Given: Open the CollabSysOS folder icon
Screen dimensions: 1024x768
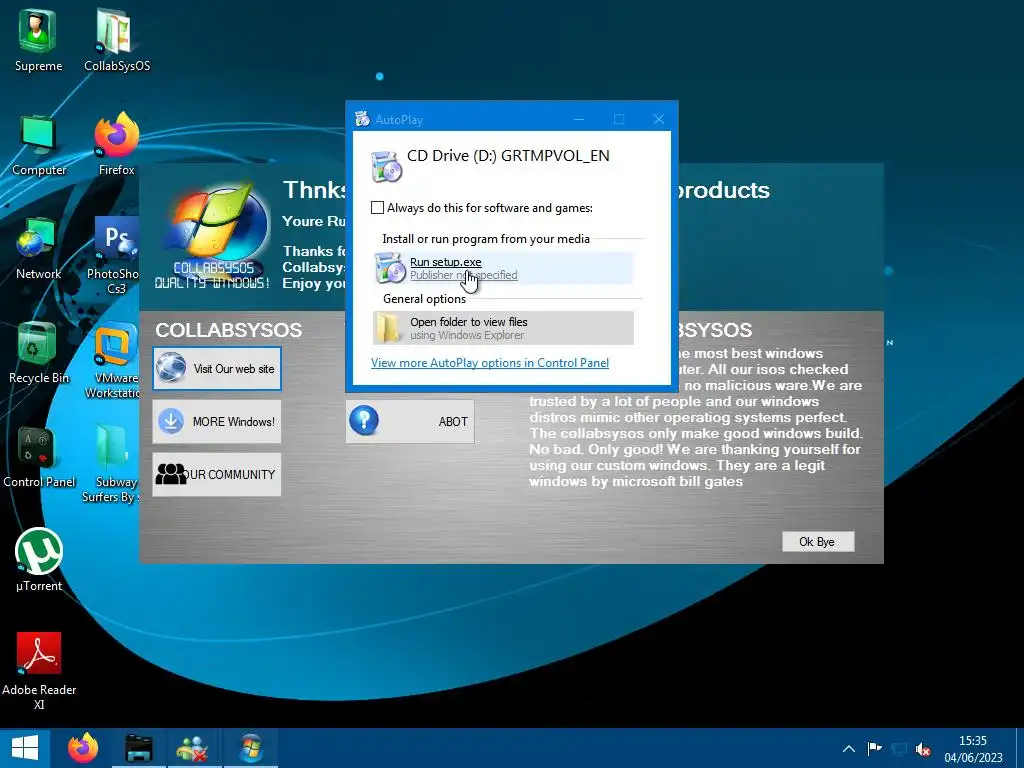Looking at the screenshot, I should tap(116, 40).
